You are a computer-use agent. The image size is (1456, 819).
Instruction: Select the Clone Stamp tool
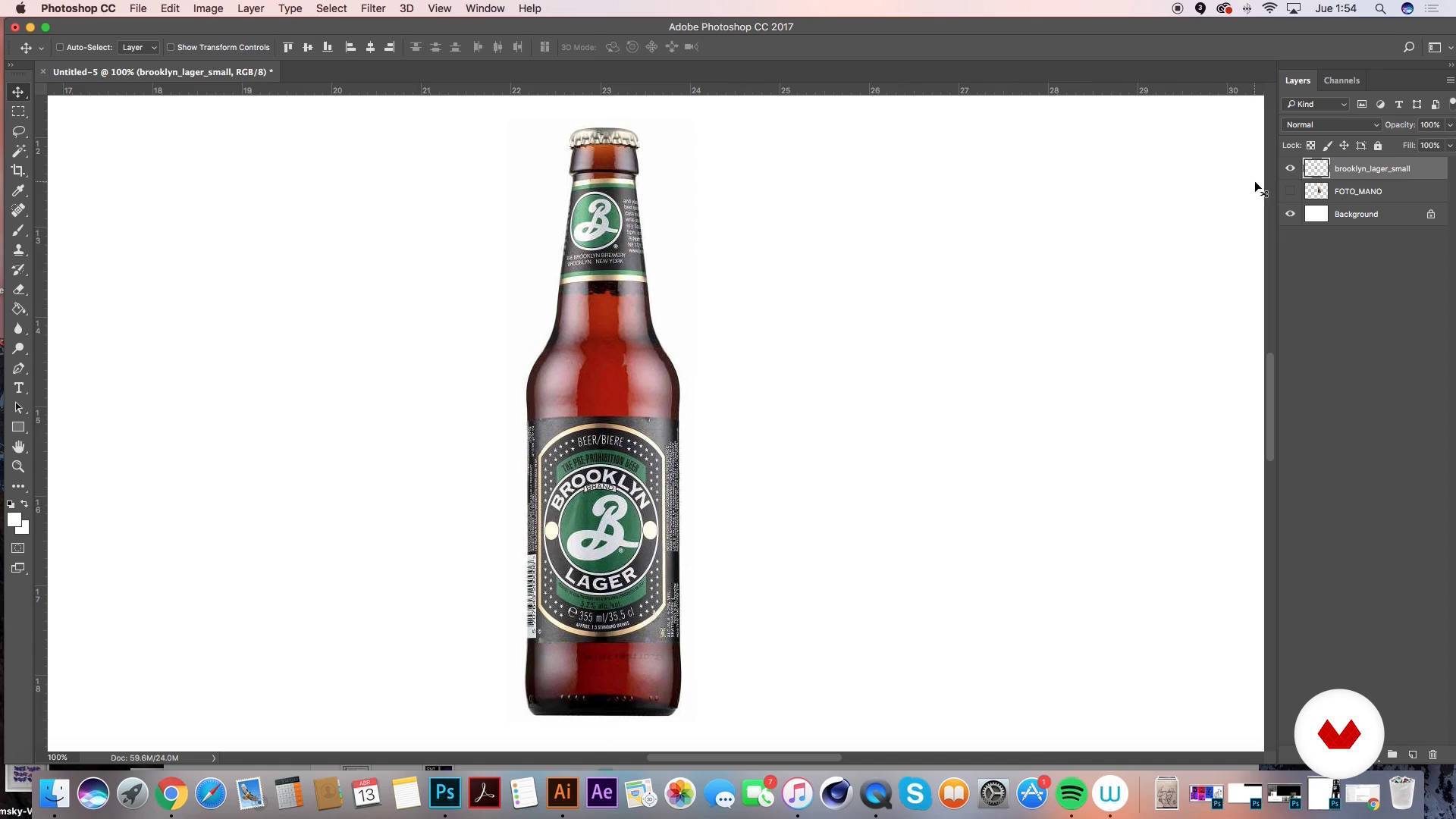click(18, 249)
